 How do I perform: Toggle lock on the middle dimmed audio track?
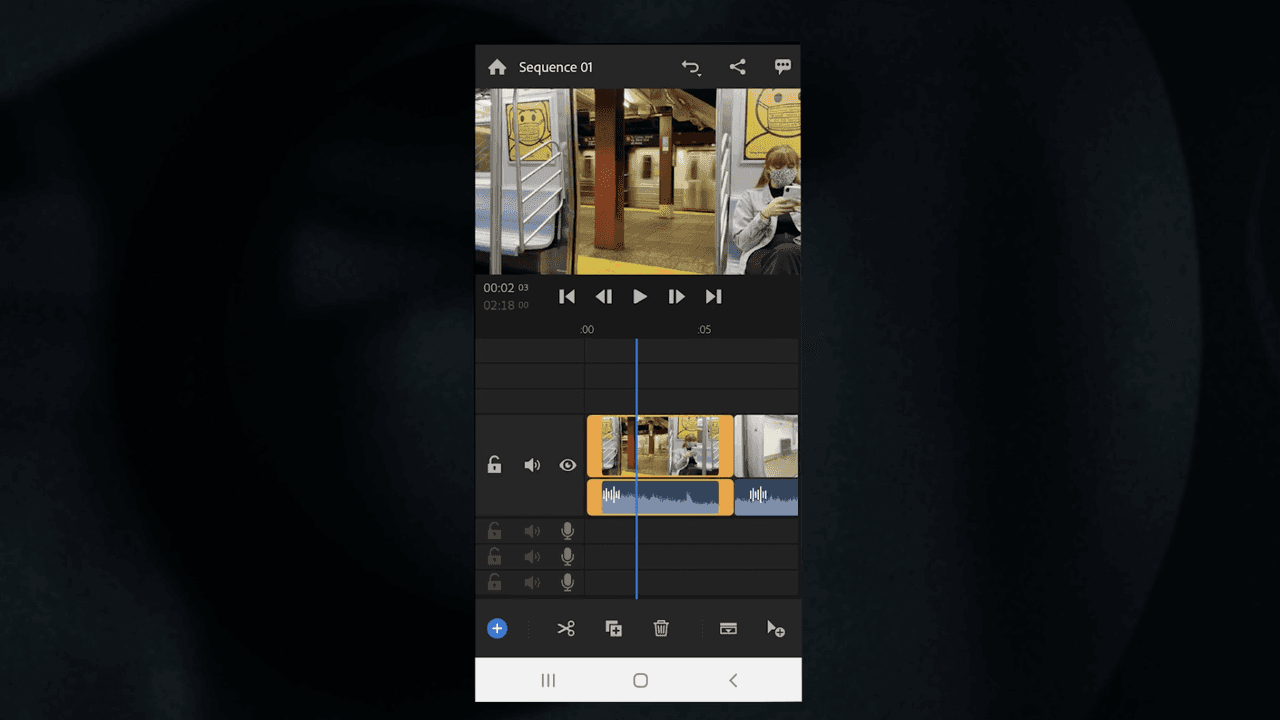(x=494, y=556)
